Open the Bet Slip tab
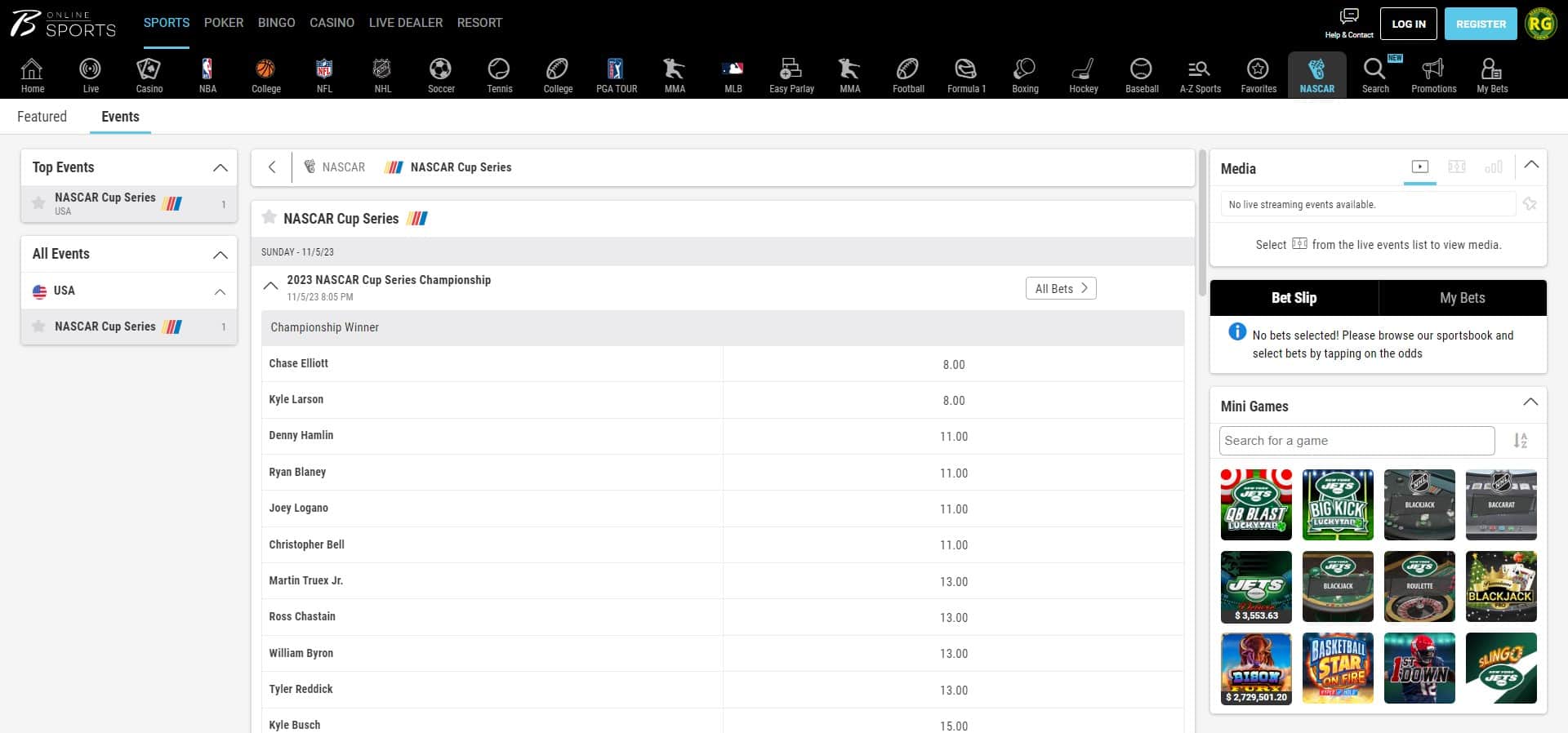This screenshot has height=733, width=1568. [1294, 298]
